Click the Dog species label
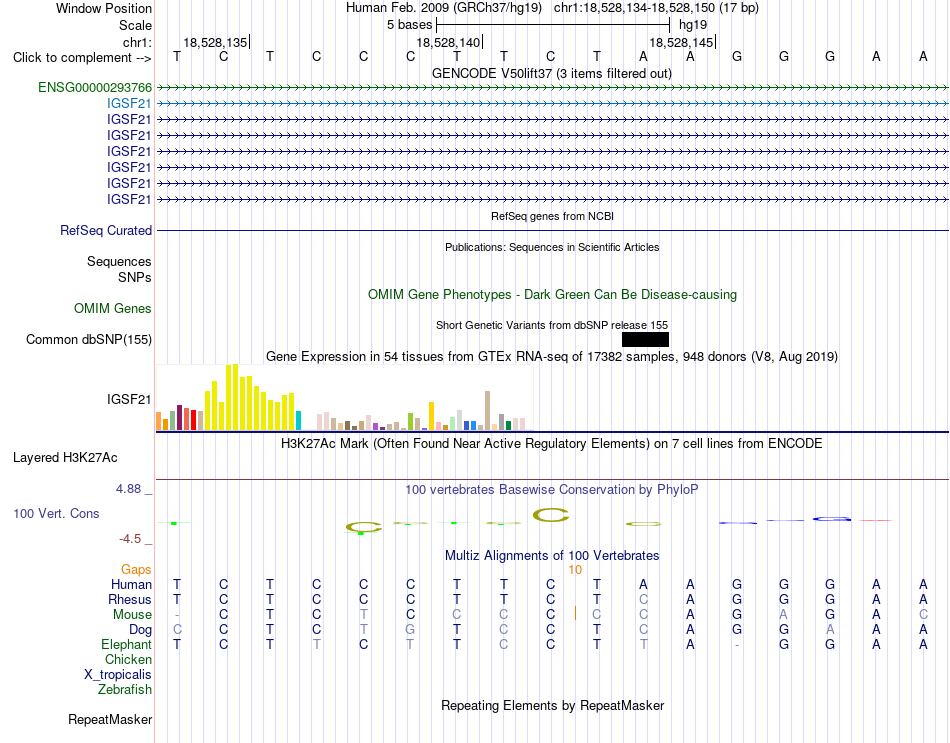Image resolution: width=950 pixels, height=743 pixels. (141, 630)
